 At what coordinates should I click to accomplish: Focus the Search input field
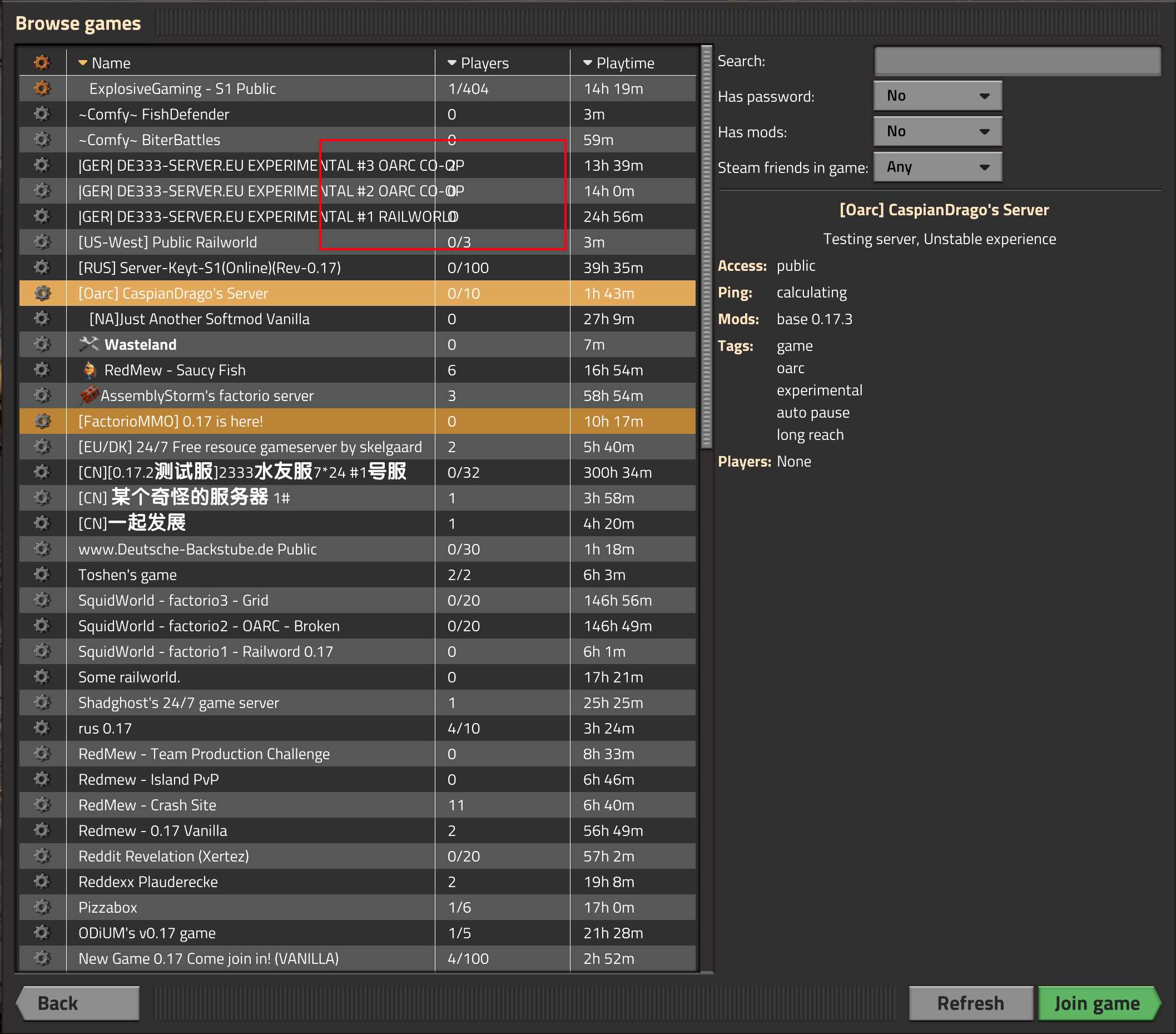click(x=1016, y=61)
